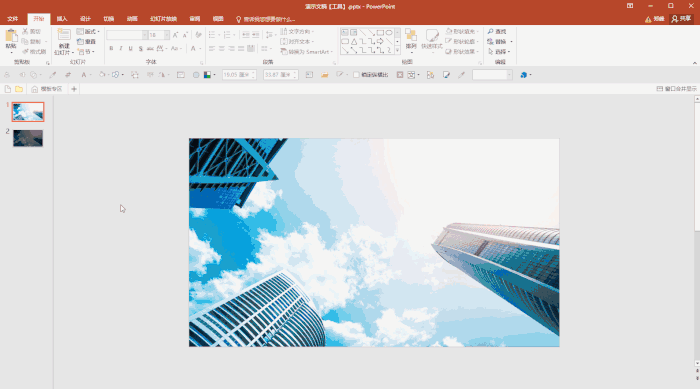Image resolution: width=700 pixels, height=389 pixels.
Task: Click the Reset (重置) slide button
Action: tap(86, 42)
